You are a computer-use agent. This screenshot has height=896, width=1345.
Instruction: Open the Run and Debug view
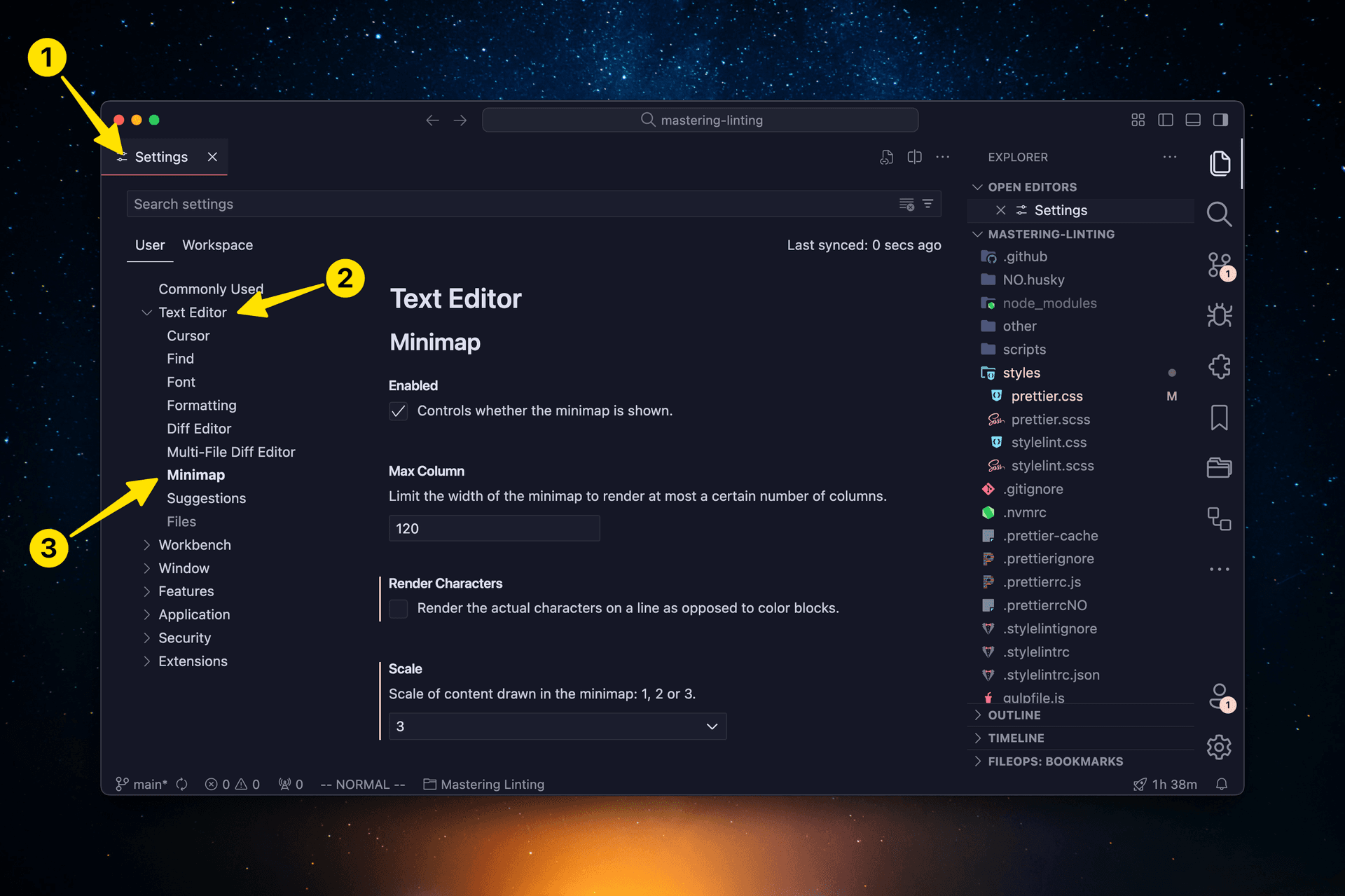pos(1219,315)
